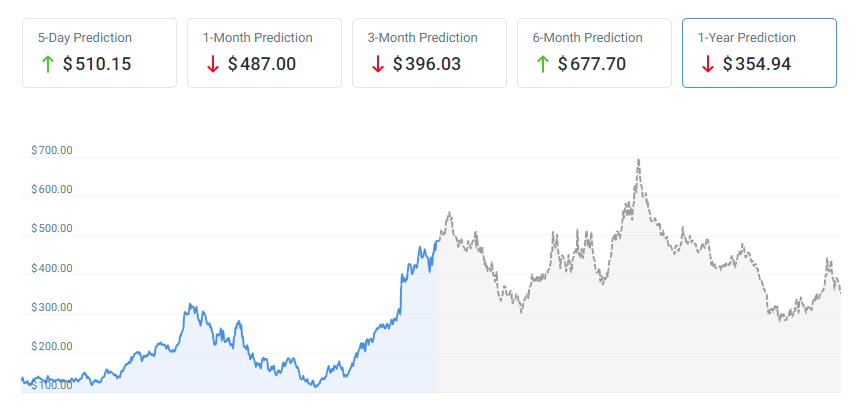Image resolution: width=859 pixels, height=414 pixels.
Task: Select the 1-Year Prediction card
Action: click(759, 52)
